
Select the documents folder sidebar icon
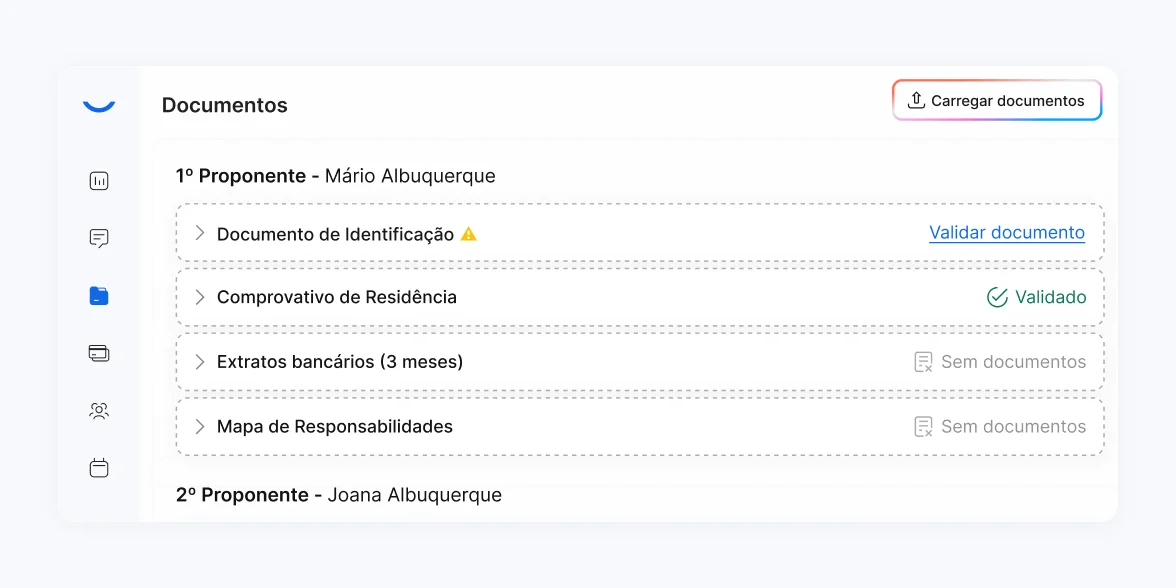99,296
